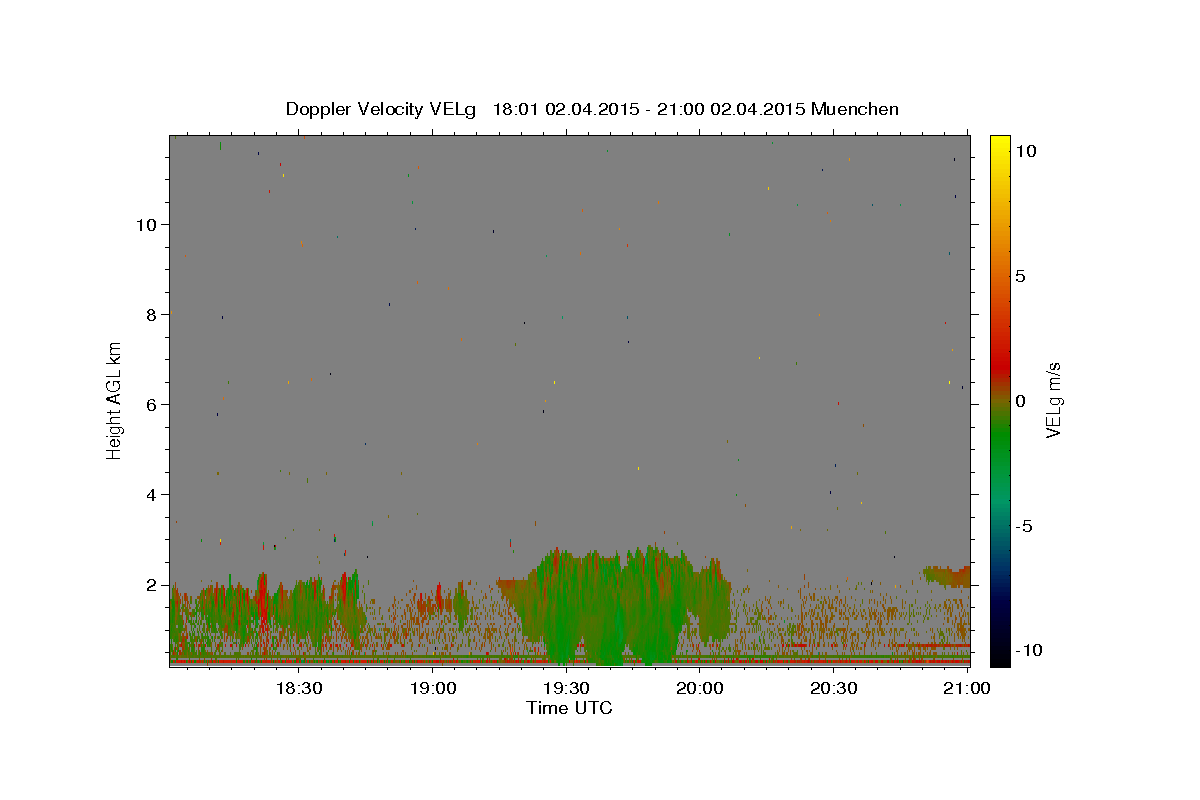Click the 19:30 time tick label
The height and width of the screenshot is (800, 1200).
click(566, 688)
